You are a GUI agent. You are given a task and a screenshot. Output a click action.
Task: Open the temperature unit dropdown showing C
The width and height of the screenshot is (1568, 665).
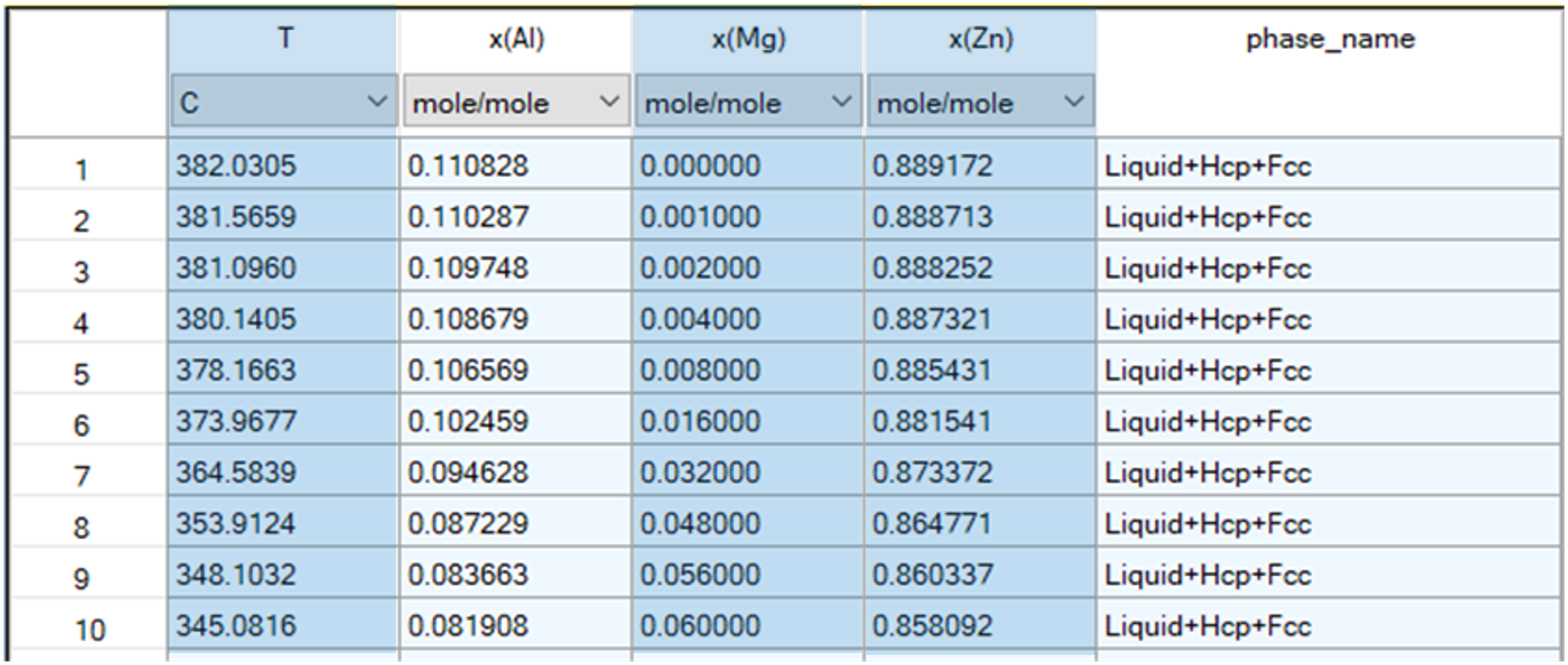(283, 102)
